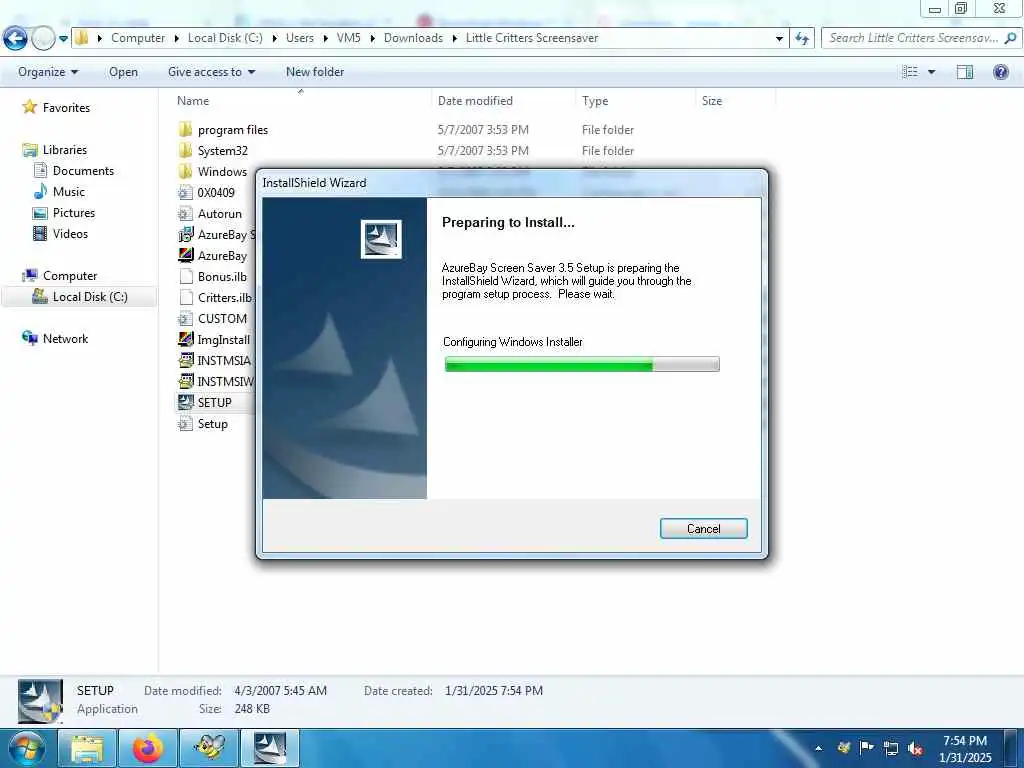Click the search magnifier icon

[x=1010, y=38]
